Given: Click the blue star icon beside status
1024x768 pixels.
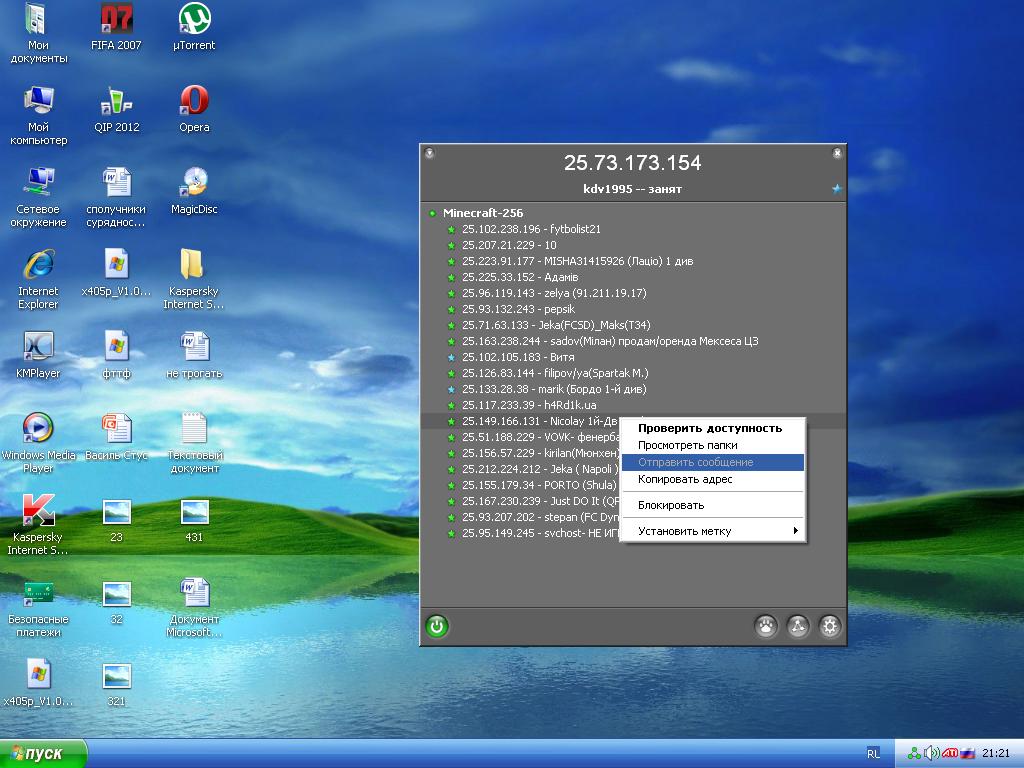Looking at the screenshot, I should point(836,188).
